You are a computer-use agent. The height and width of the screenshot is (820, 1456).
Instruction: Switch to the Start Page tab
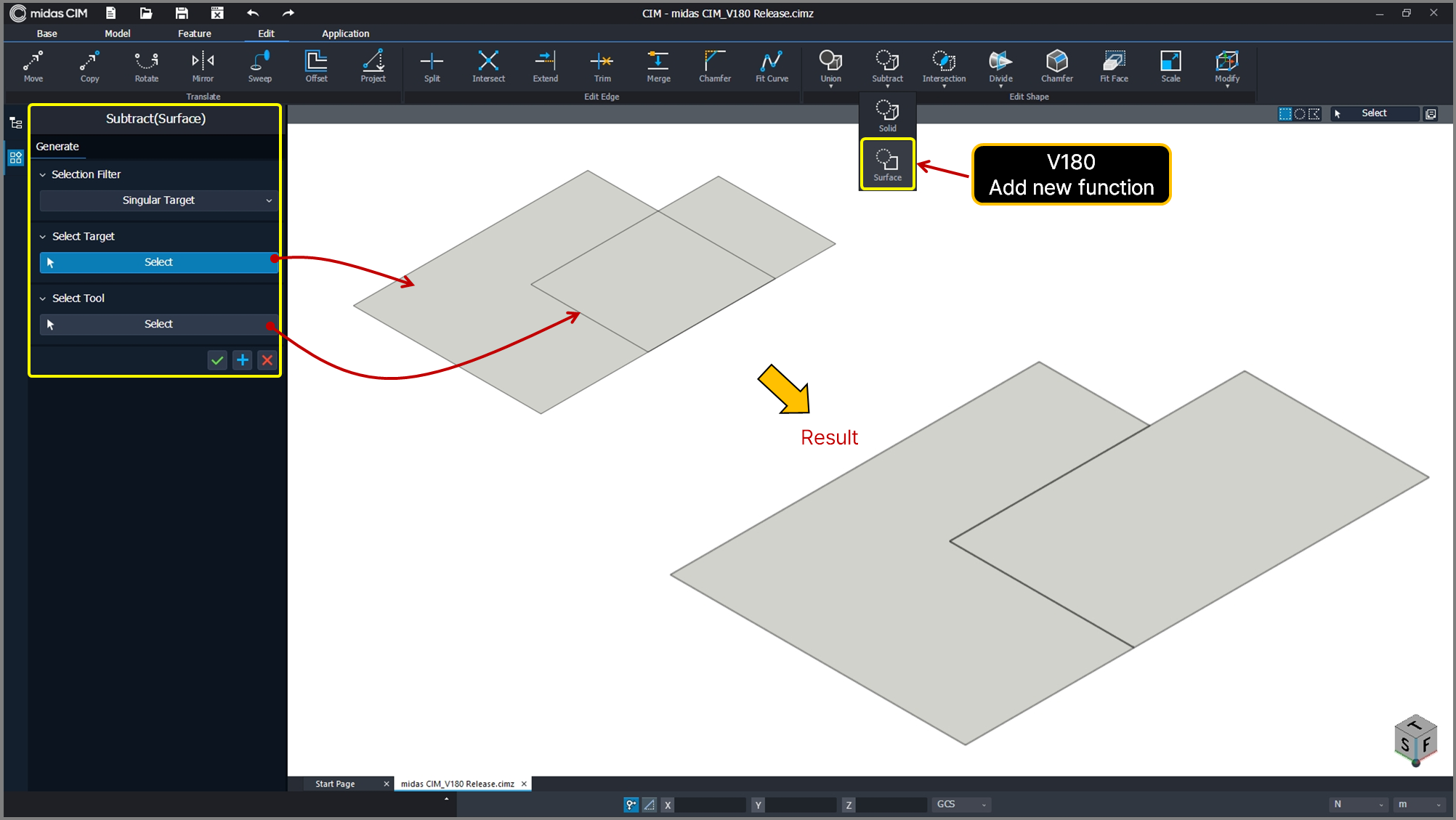click(335, 784)
